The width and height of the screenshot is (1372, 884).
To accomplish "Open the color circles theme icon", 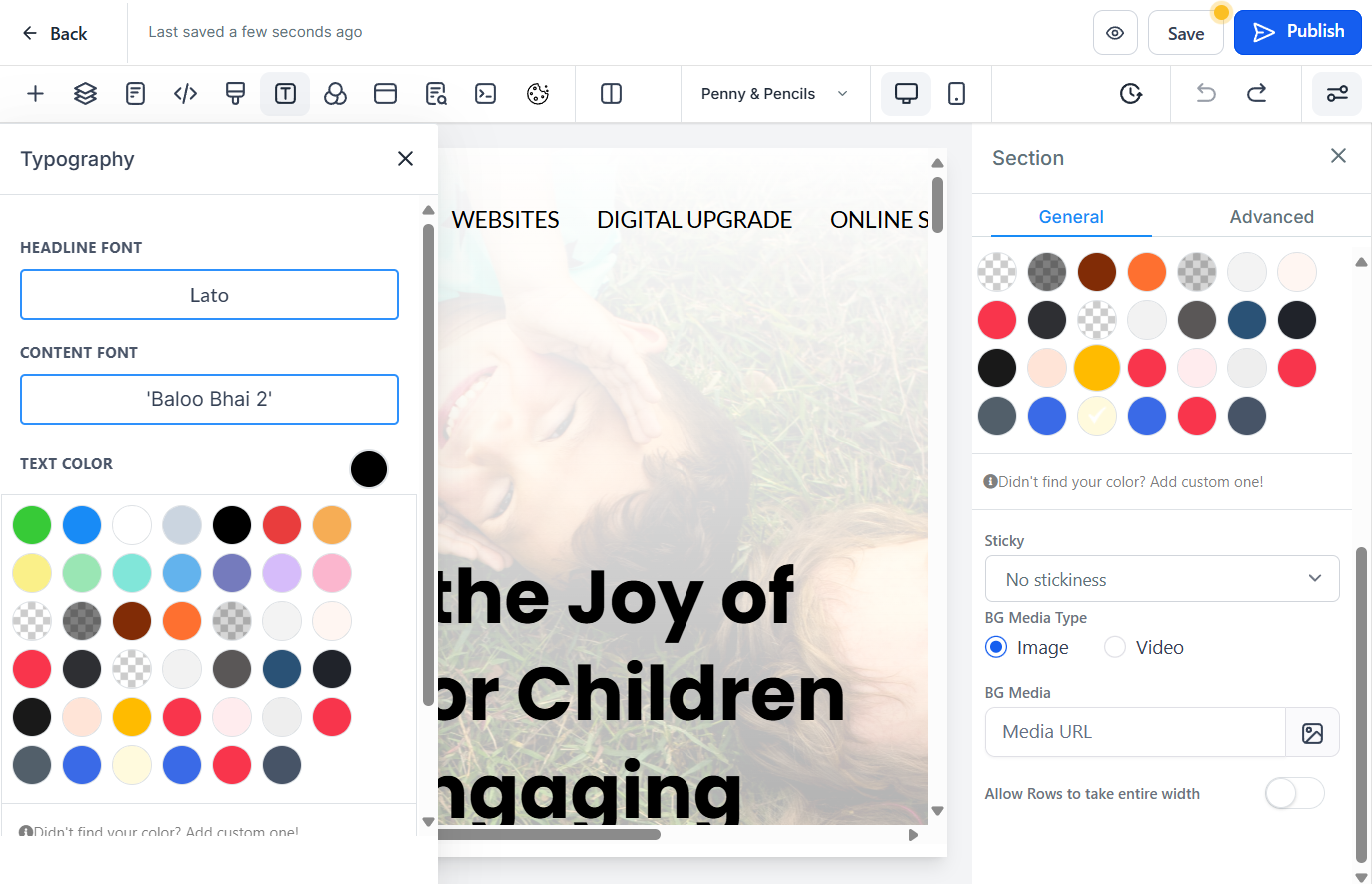I will (335, 94).
